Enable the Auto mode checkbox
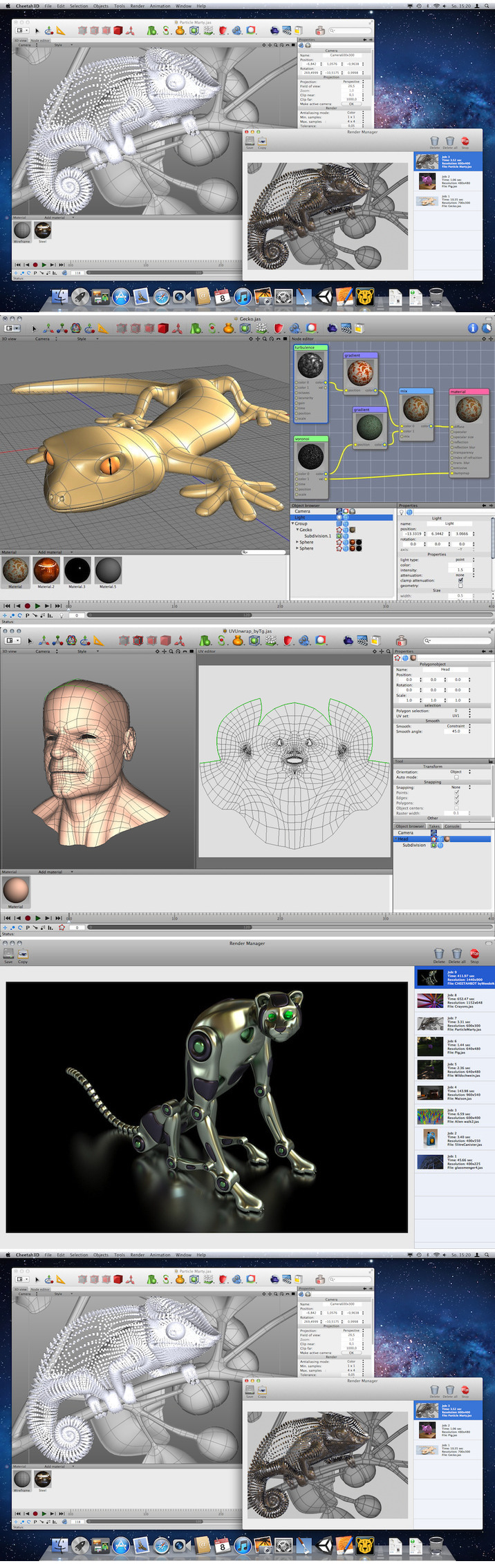This screenshot has height=1568, width=495. [x=456, y=777]
